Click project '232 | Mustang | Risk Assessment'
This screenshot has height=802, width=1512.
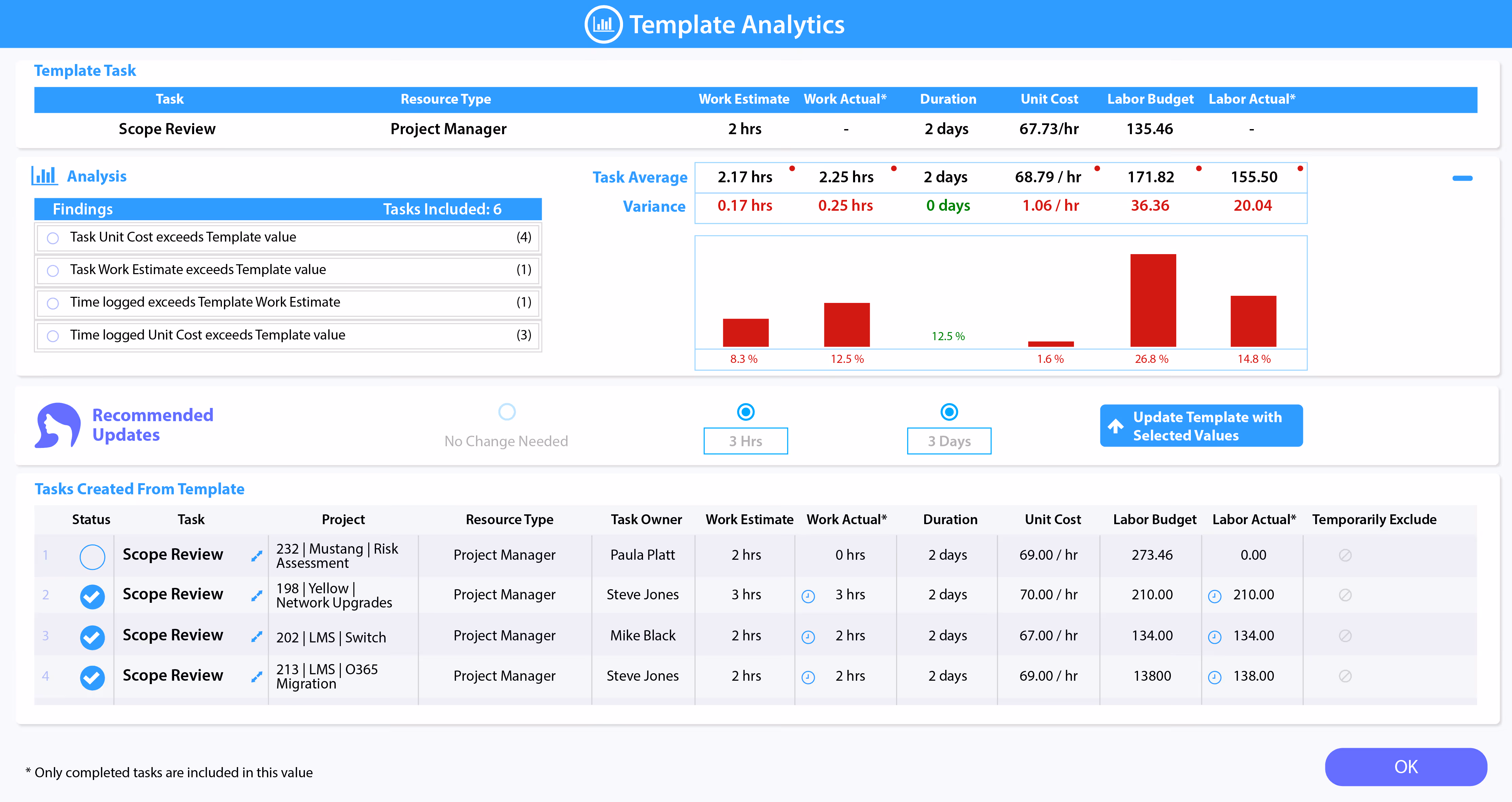[337, 555]
